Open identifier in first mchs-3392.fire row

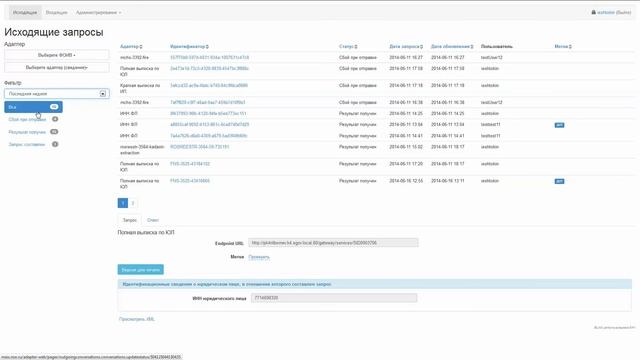click(x=209, y=58)
